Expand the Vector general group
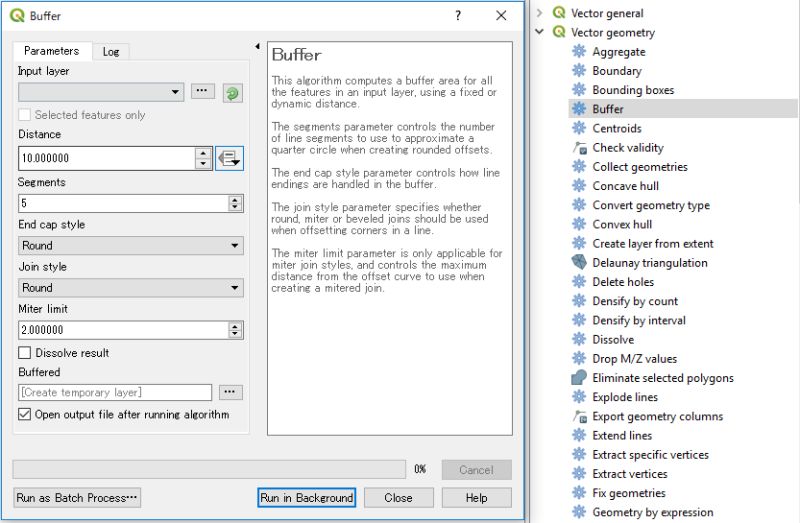 tap(539, 13)
